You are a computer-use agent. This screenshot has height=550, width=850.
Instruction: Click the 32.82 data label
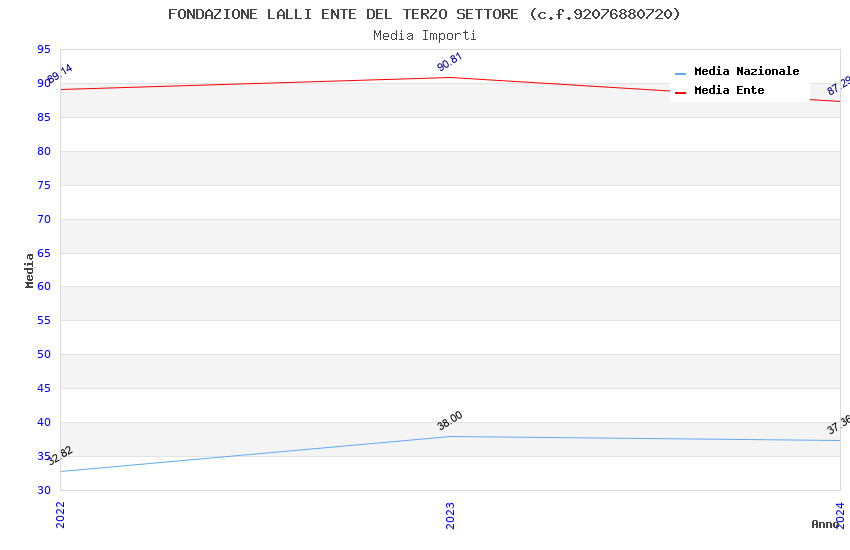60,455
